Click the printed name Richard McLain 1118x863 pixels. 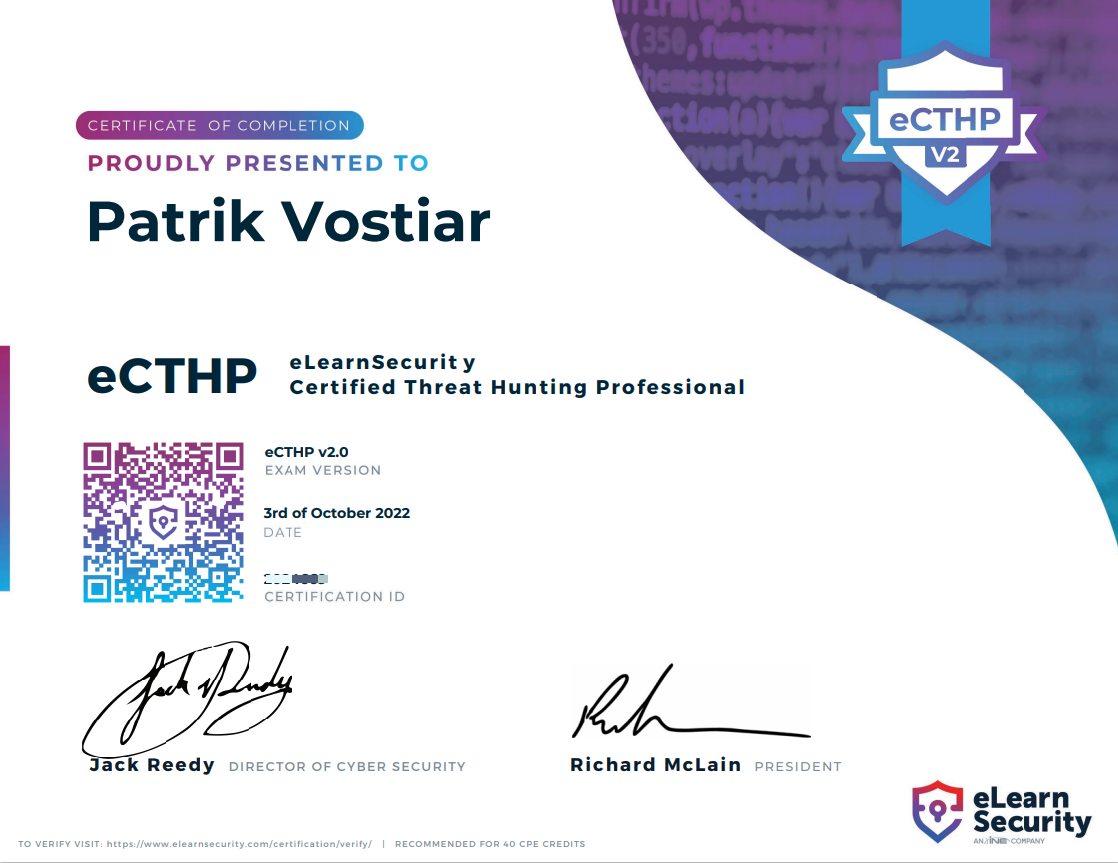[x=655, y=765]
